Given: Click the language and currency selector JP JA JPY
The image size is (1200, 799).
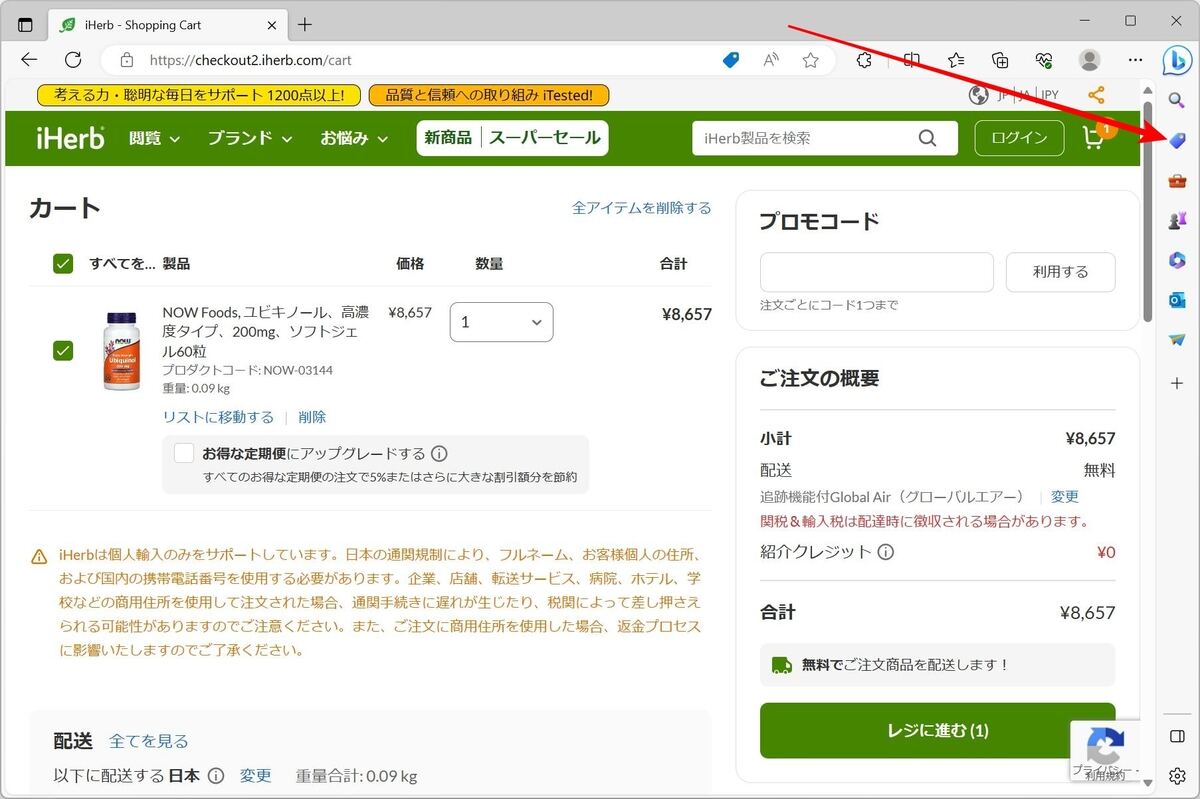Looking at the screenshot, I should tap(1014, 95).
